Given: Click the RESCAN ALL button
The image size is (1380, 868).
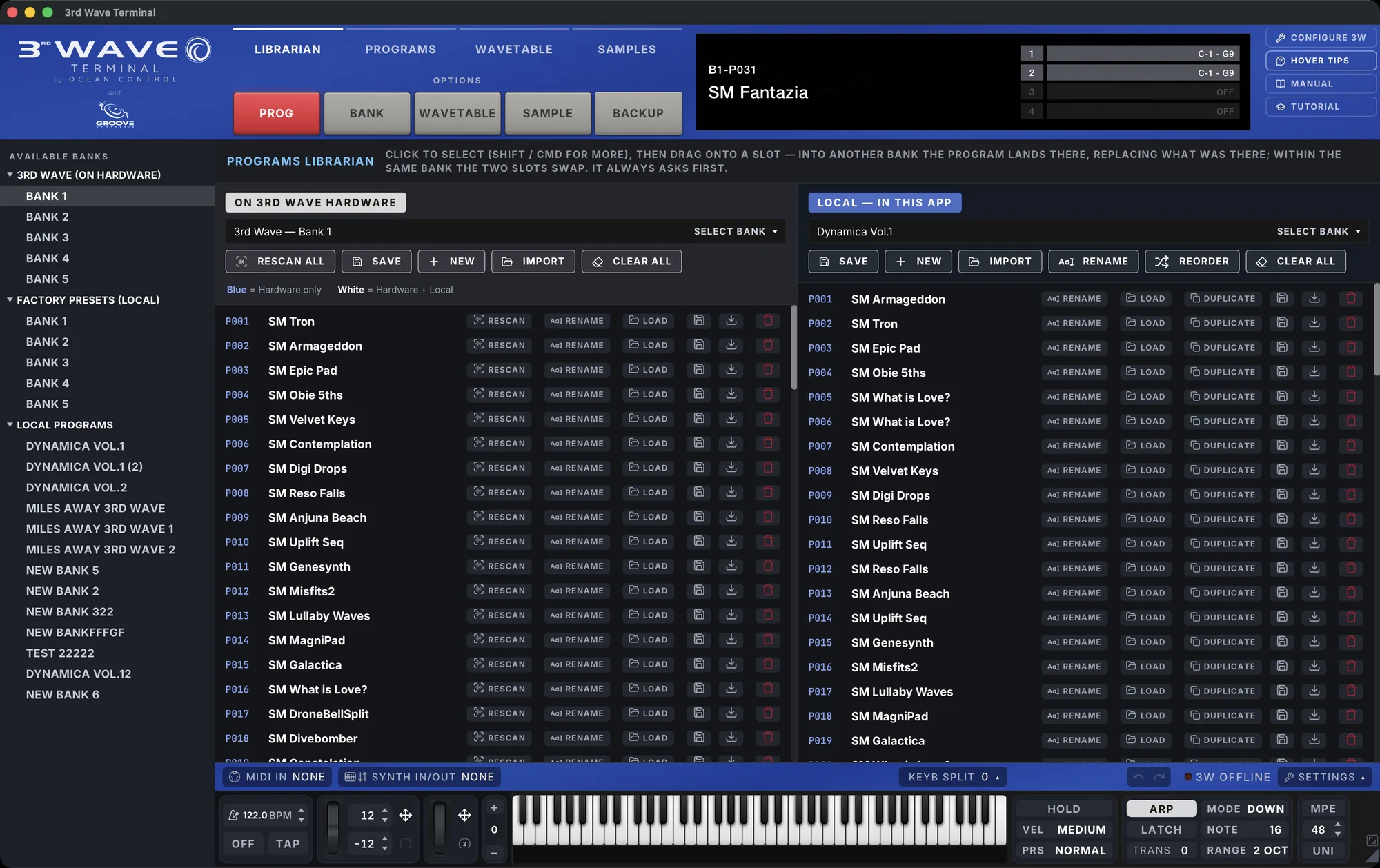Looking at the screenshot, I should pyautogui.click(x=280, y=262).
